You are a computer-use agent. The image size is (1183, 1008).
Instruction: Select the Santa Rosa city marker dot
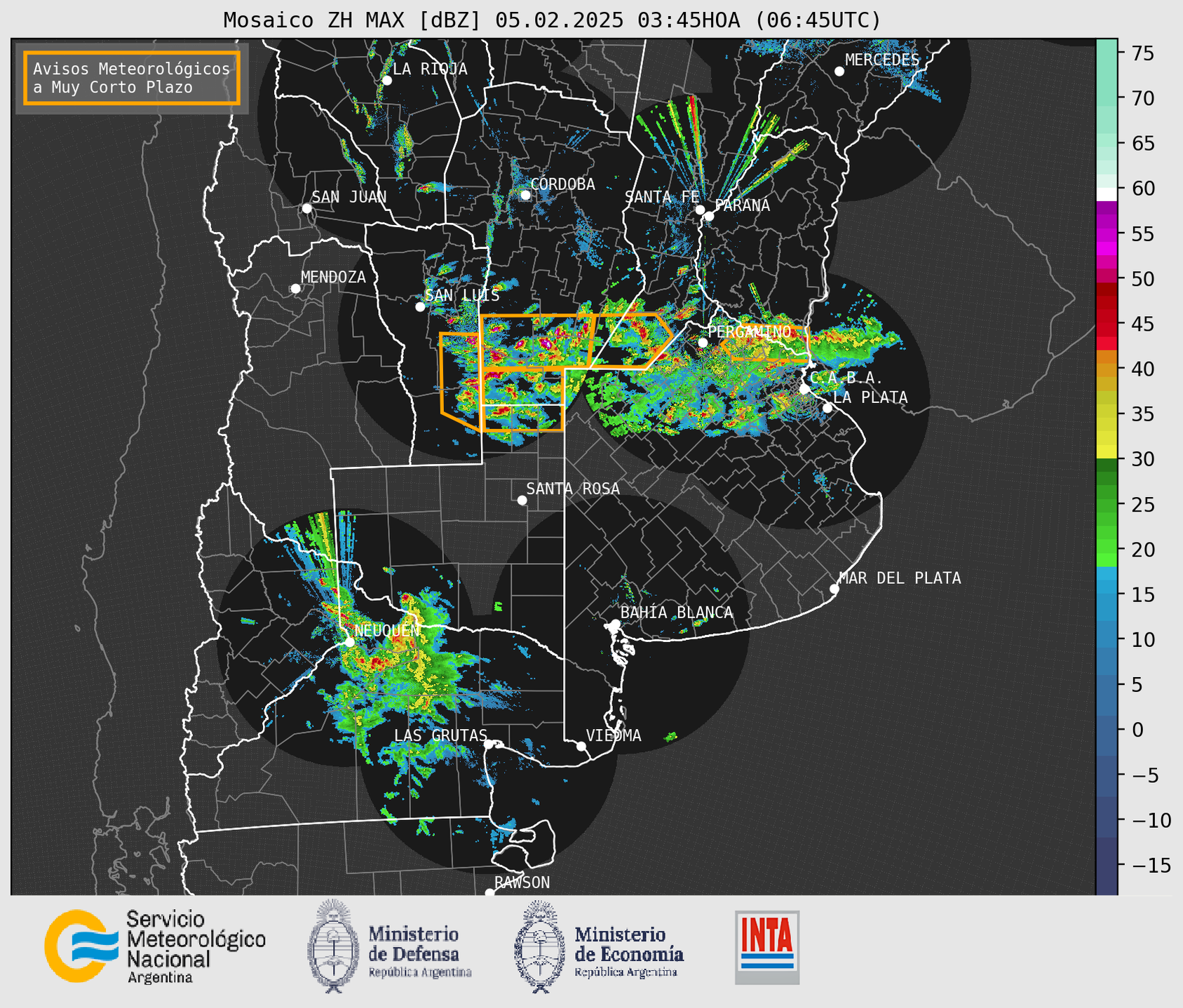click(x=522, y=500)
